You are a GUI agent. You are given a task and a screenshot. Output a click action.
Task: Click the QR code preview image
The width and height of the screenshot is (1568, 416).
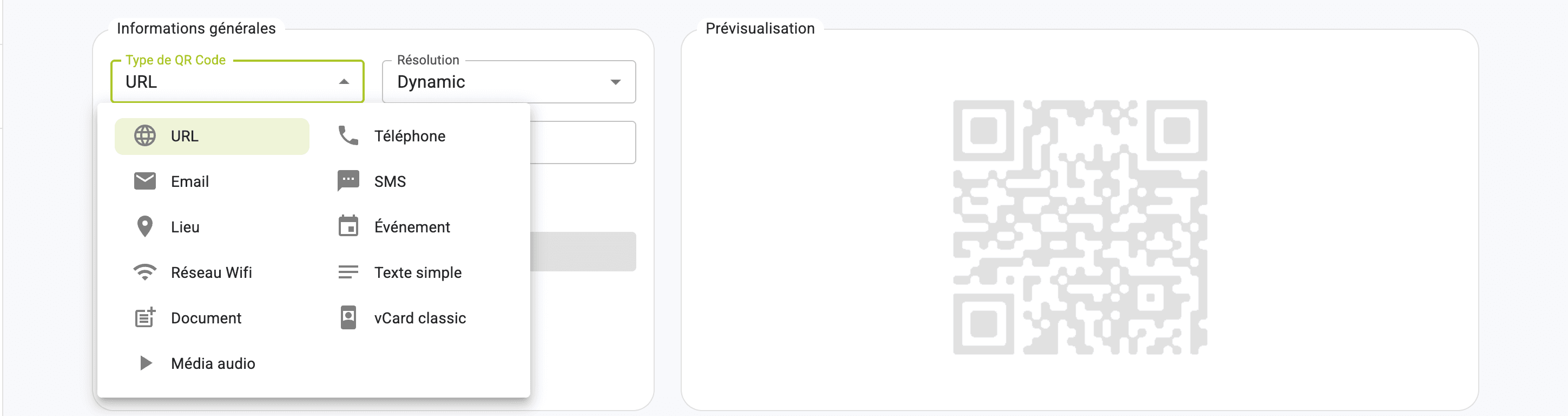[1080, 227]
